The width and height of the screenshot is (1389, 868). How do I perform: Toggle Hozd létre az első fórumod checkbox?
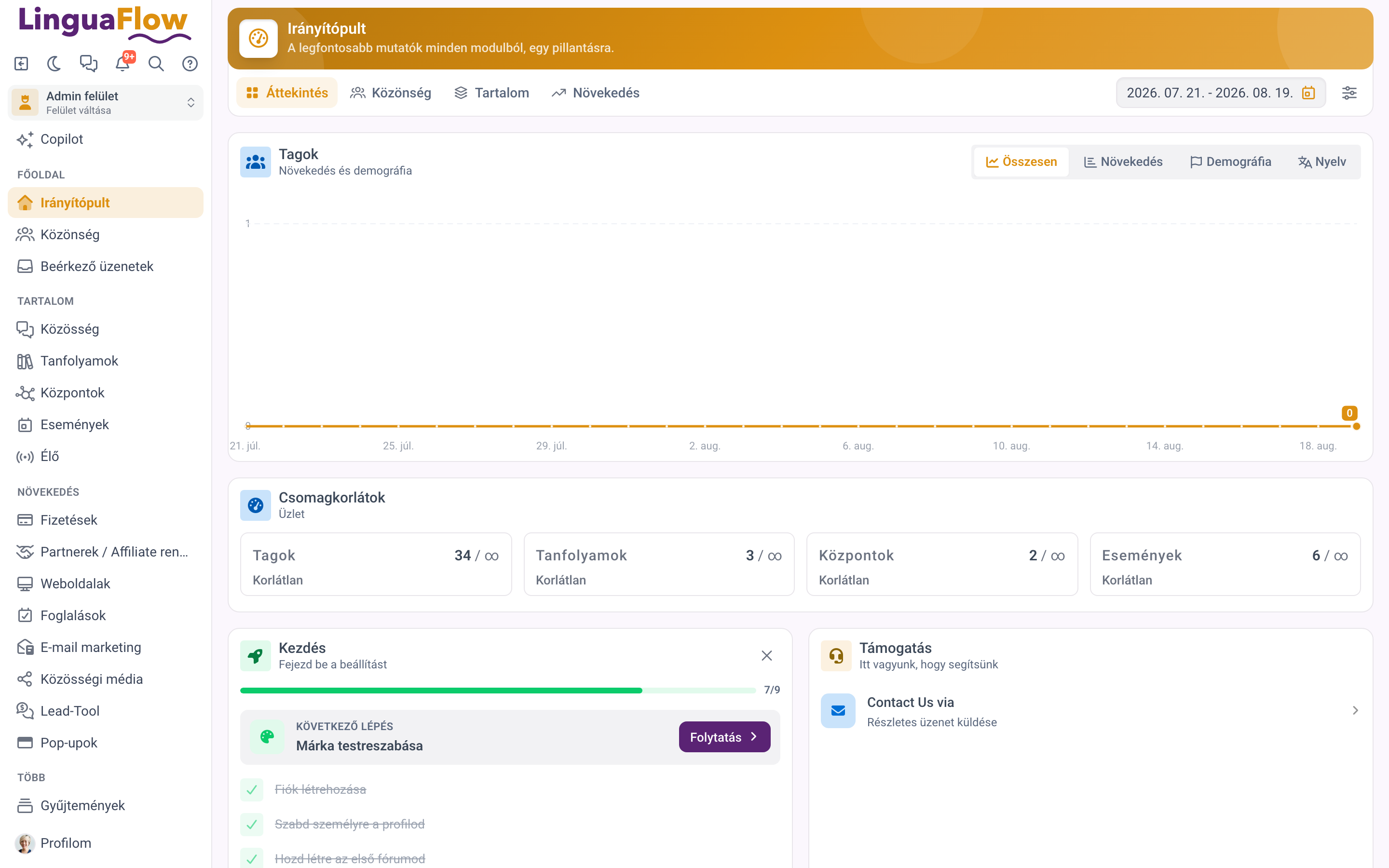pyautogui.click(x=251, y=859)
